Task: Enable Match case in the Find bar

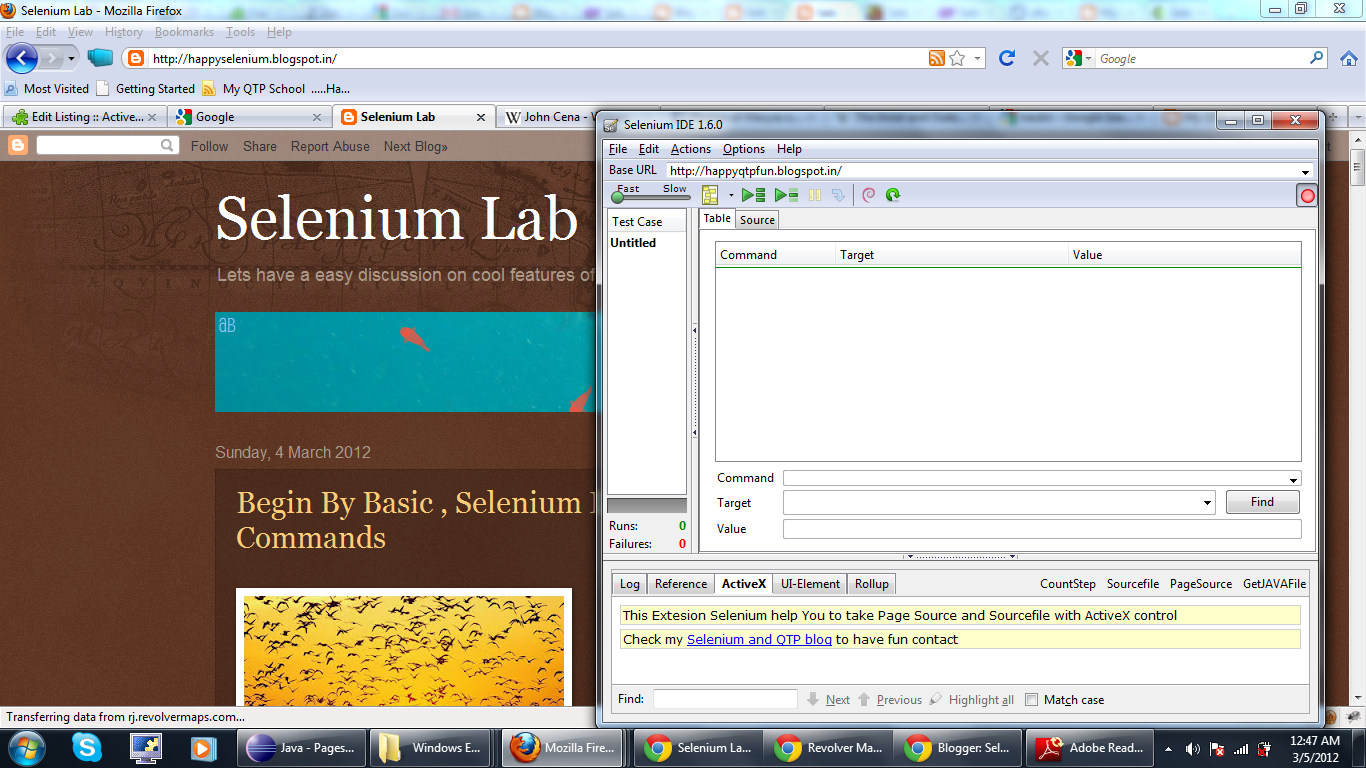Action: tap(1031, 699)
